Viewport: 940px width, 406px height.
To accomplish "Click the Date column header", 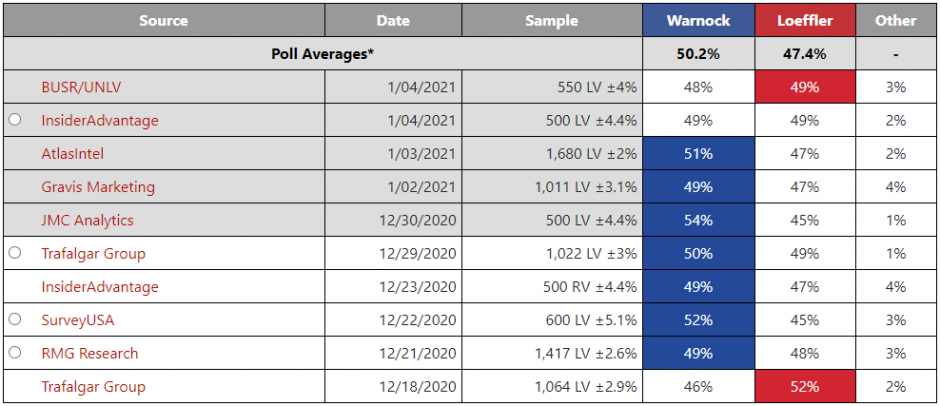I will click(x=393, y=20).
